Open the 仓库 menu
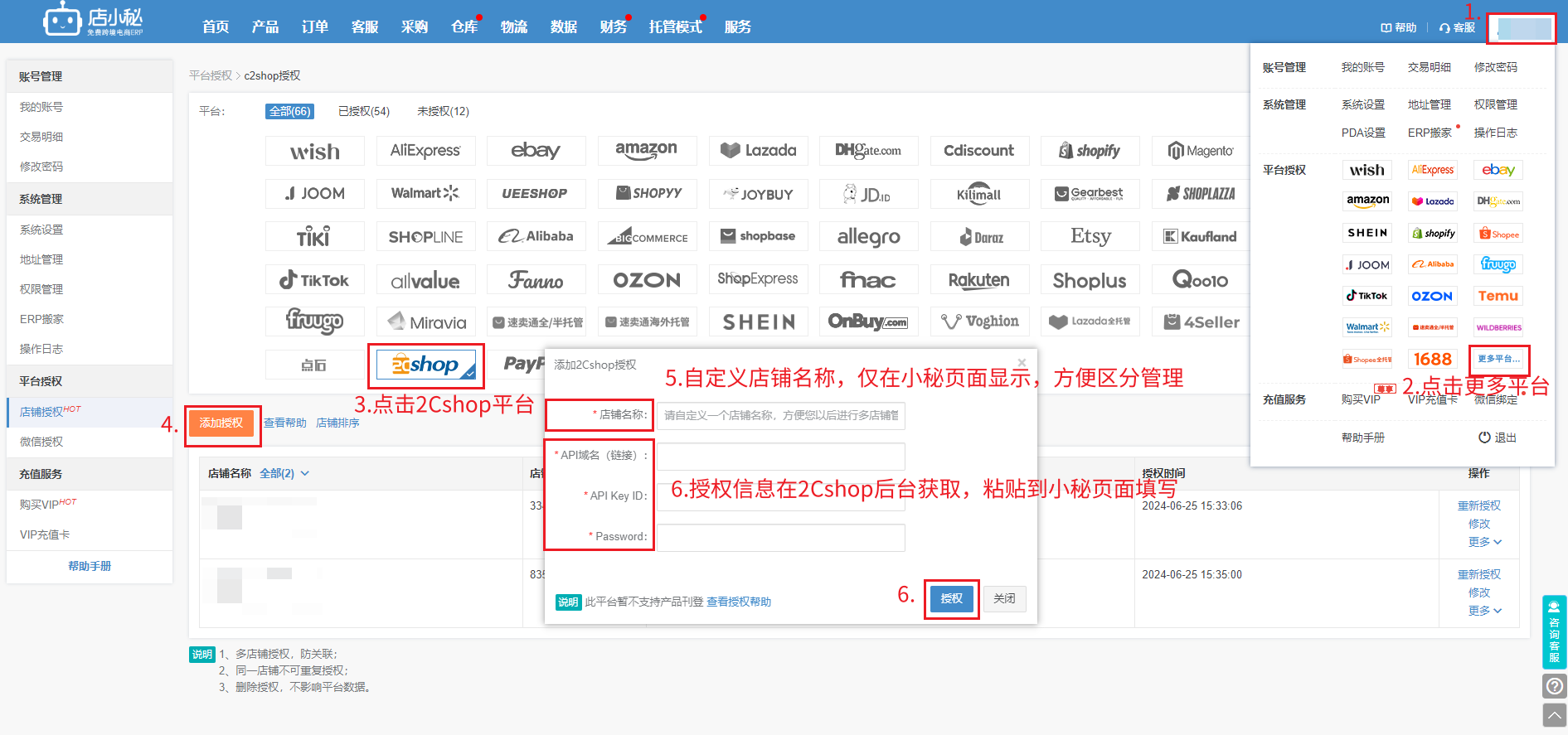This screenshot has width=1568, height=735. point(464,27)
